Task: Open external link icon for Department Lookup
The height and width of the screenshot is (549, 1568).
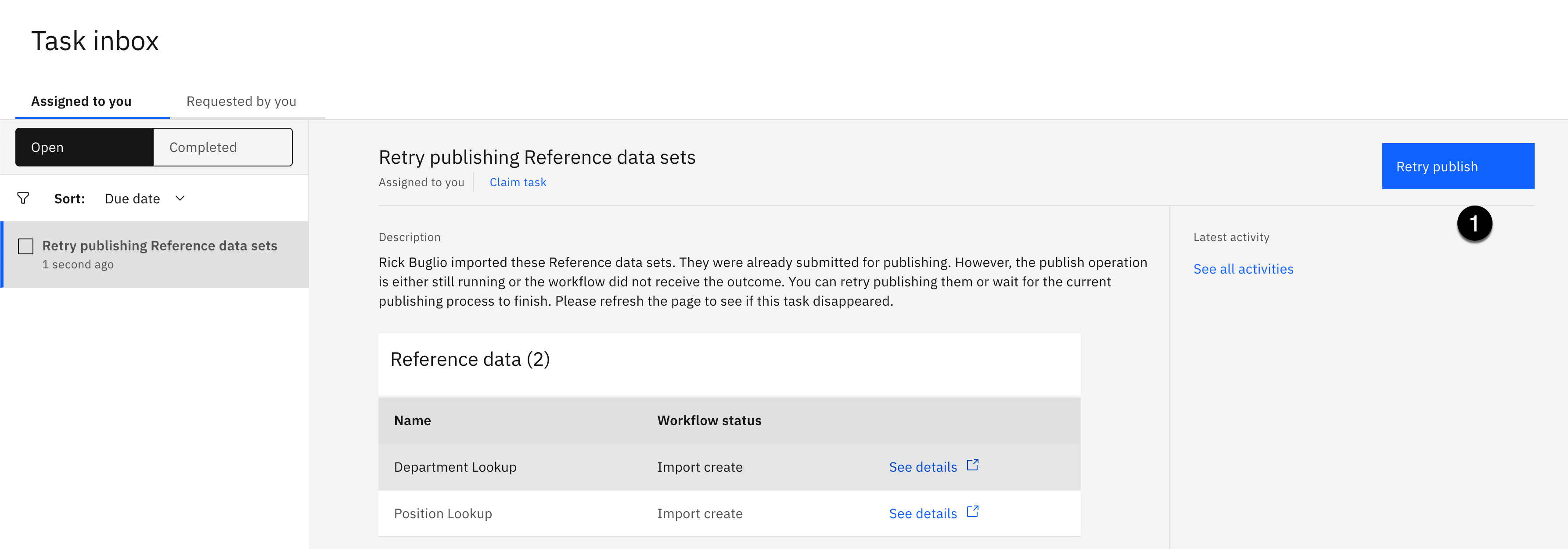Action: 973,465
